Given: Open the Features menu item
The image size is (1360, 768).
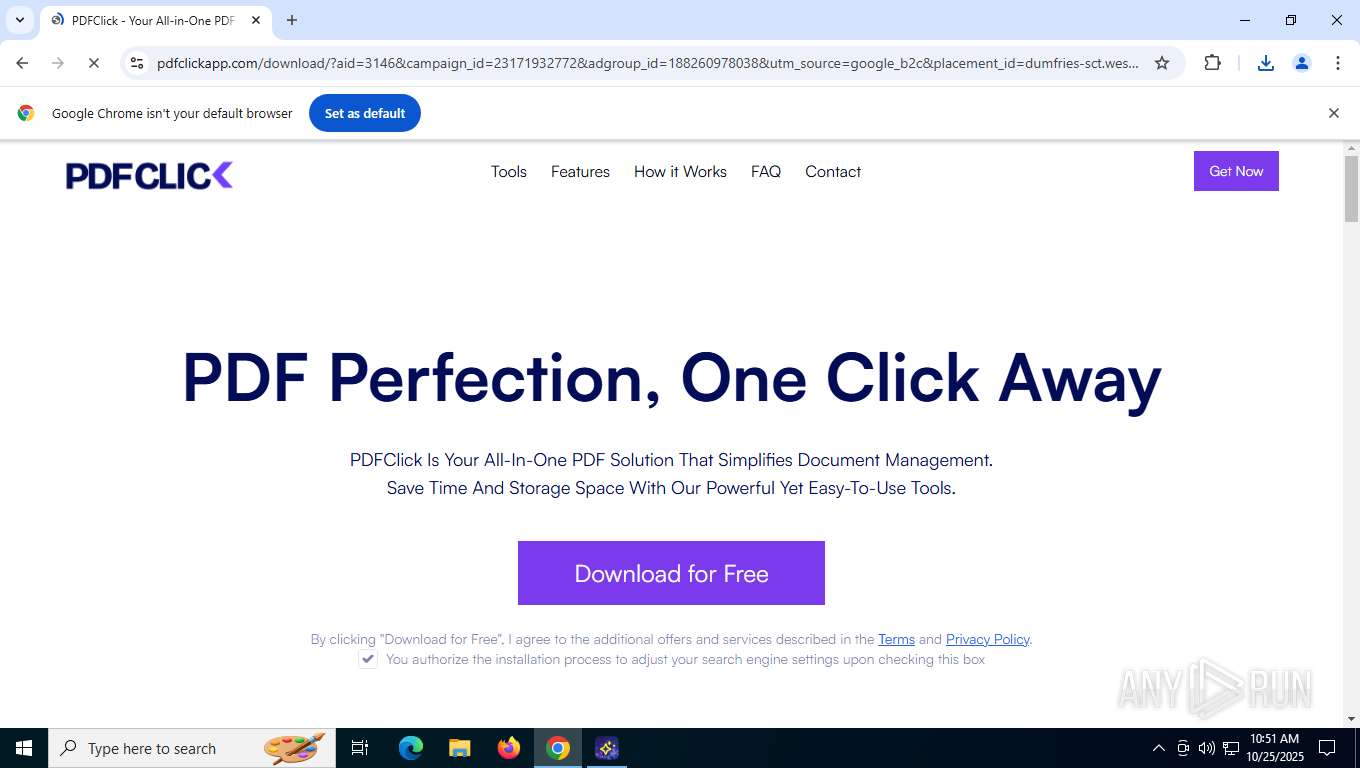Looking at the screenshot, I should click(580, 172).
